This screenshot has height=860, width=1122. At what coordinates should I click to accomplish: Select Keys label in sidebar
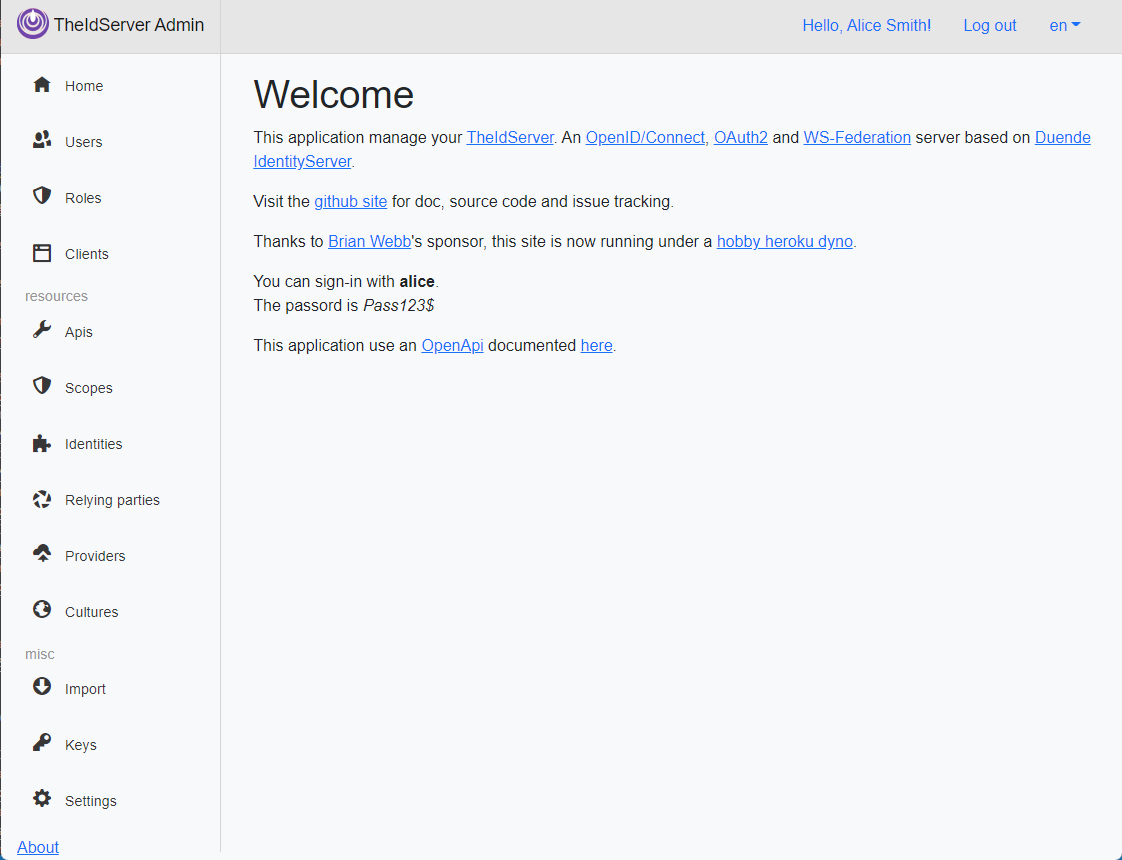[81, 745]
